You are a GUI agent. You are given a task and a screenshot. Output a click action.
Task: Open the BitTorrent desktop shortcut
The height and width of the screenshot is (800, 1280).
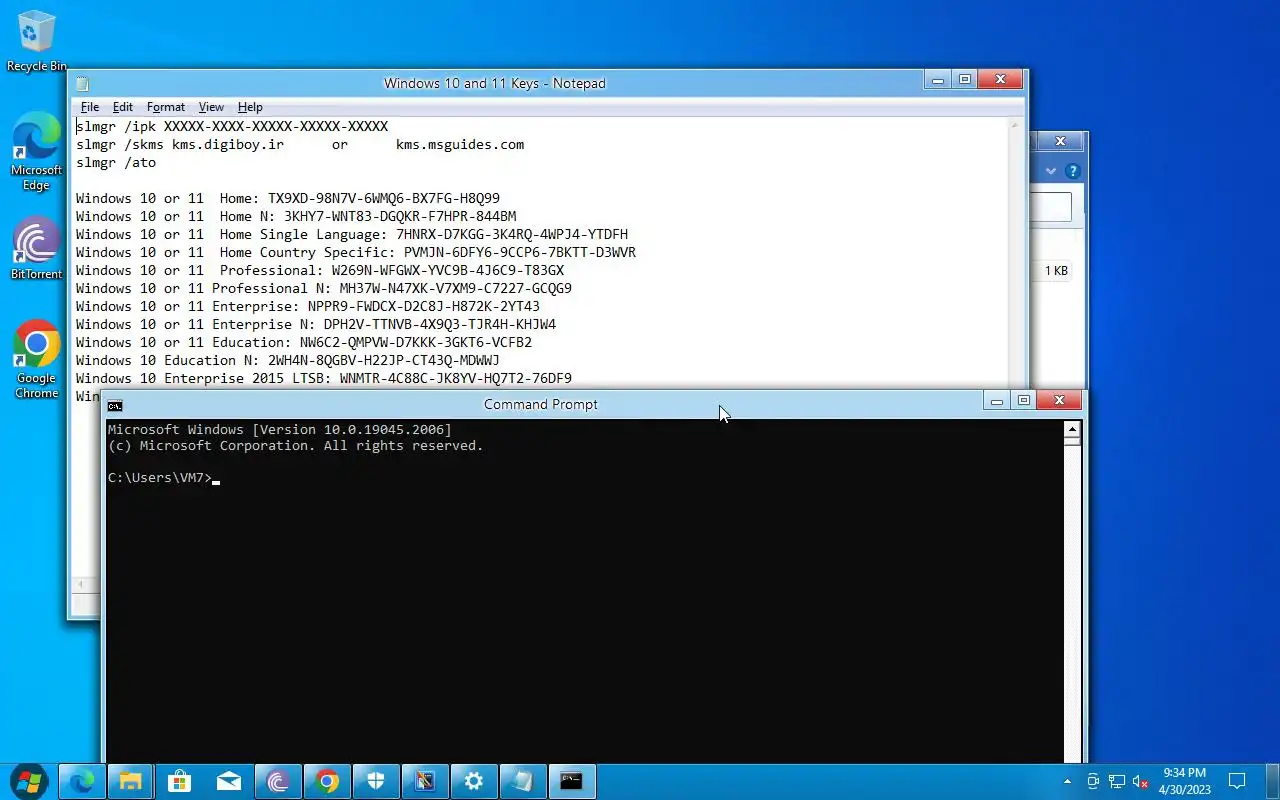coord(36,249)
